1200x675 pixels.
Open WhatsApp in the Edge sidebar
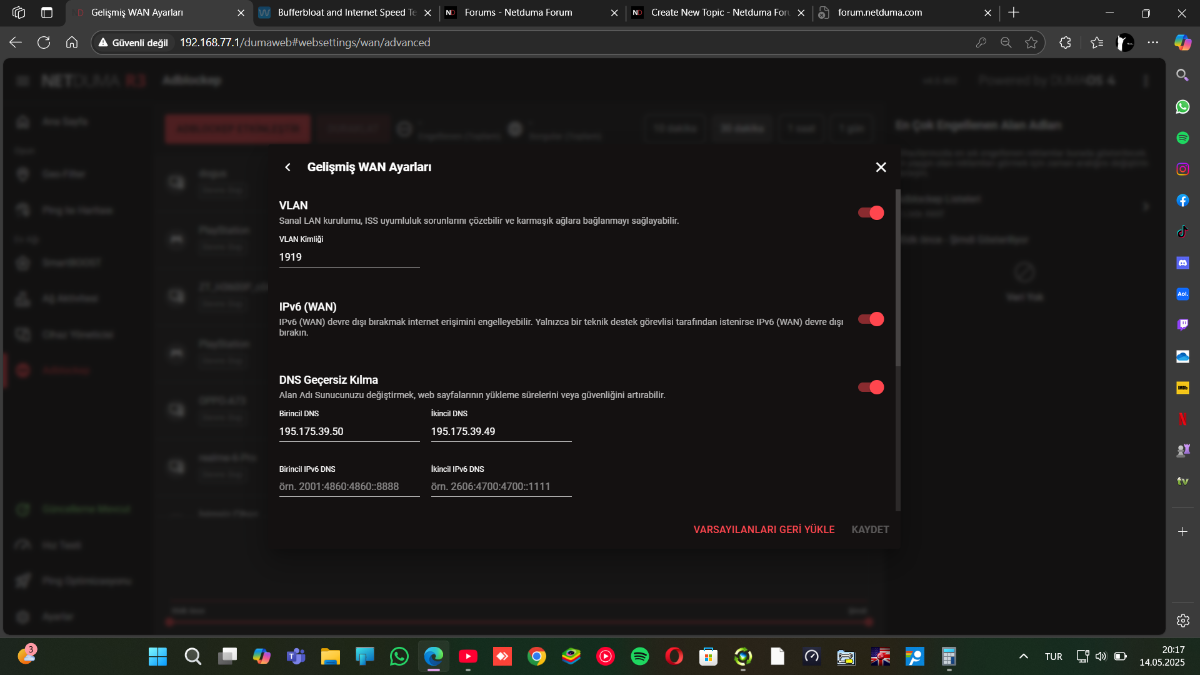click(x=1183, y=106)
